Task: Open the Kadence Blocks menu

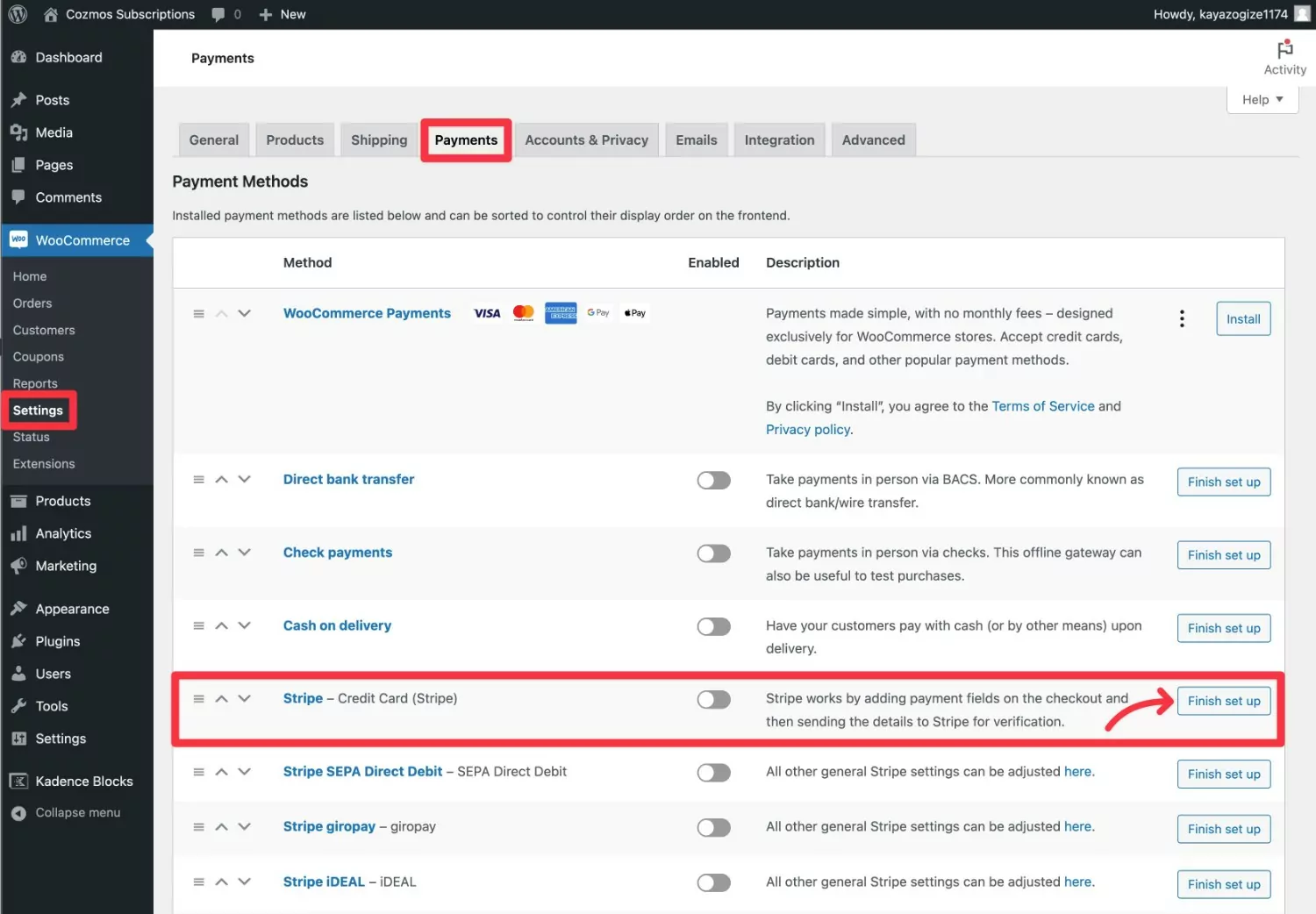Action: (x=83, y=782)
